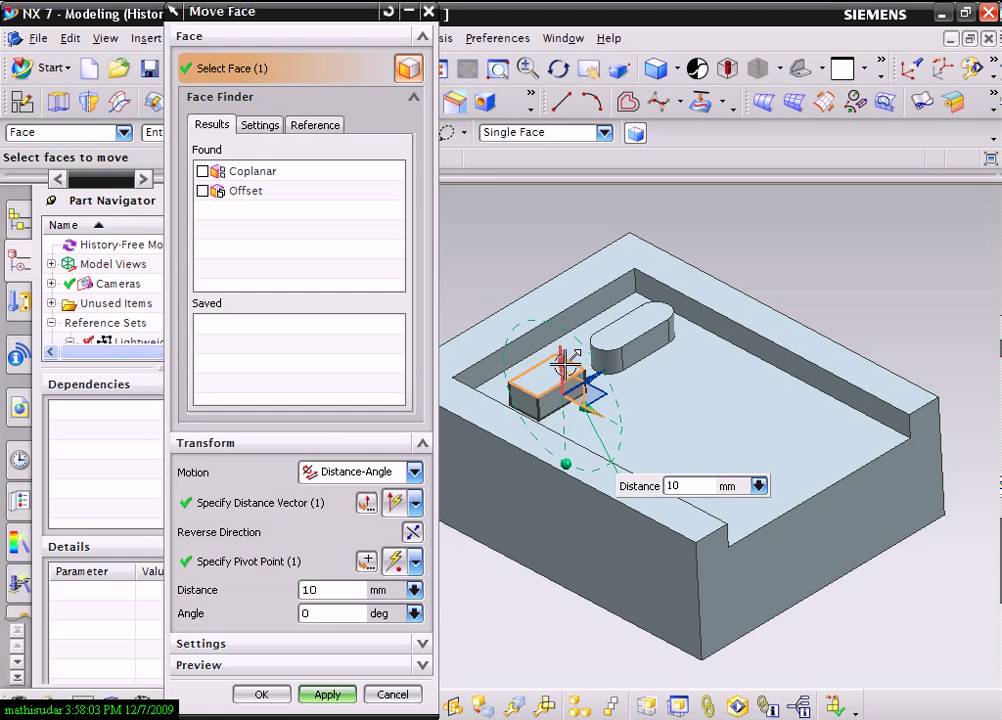Click the Apply button
1002x720 pixels.
tap(327, 694)
